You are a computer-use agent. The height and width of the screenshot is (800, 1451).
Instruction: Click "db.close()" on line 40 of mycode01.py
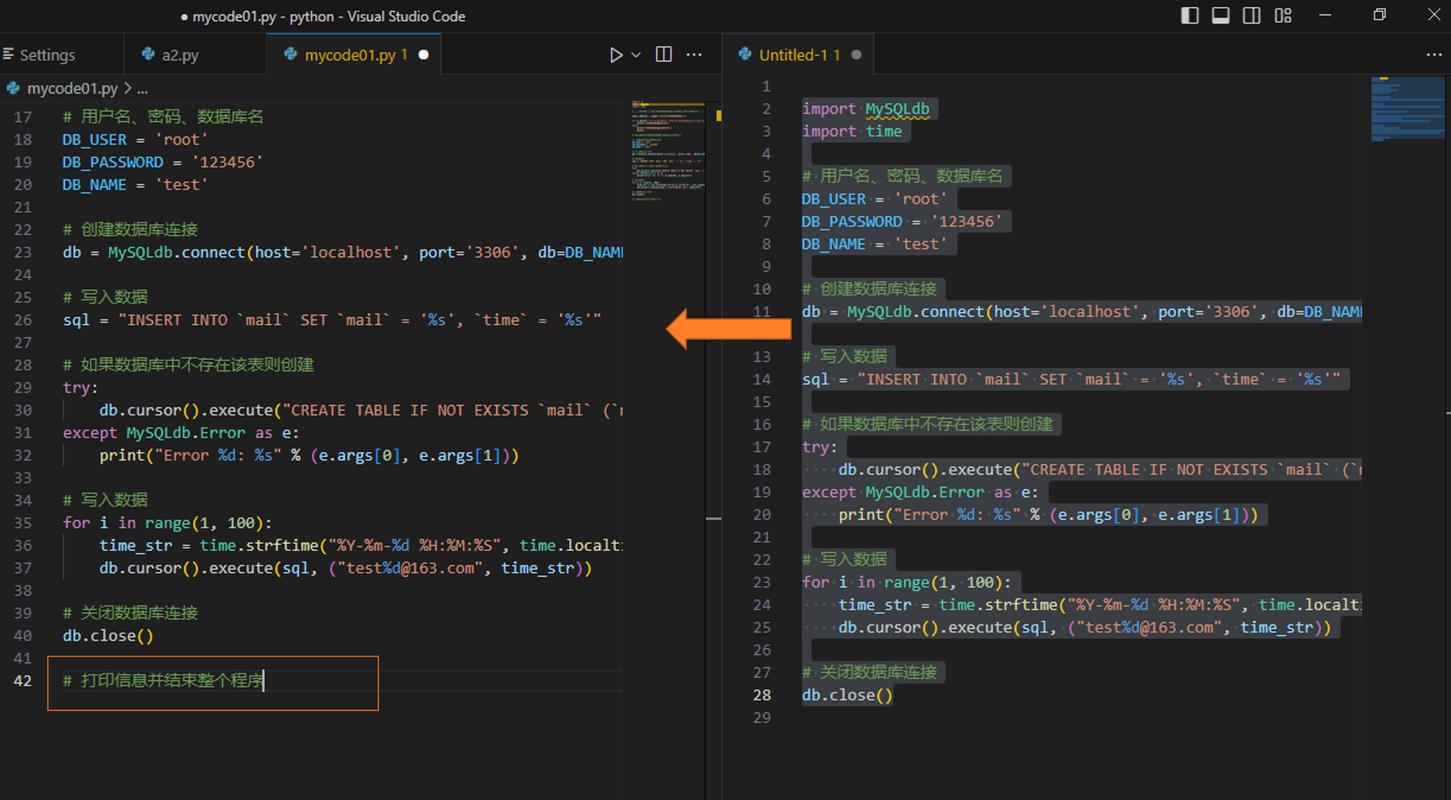(x=108, y=636)
